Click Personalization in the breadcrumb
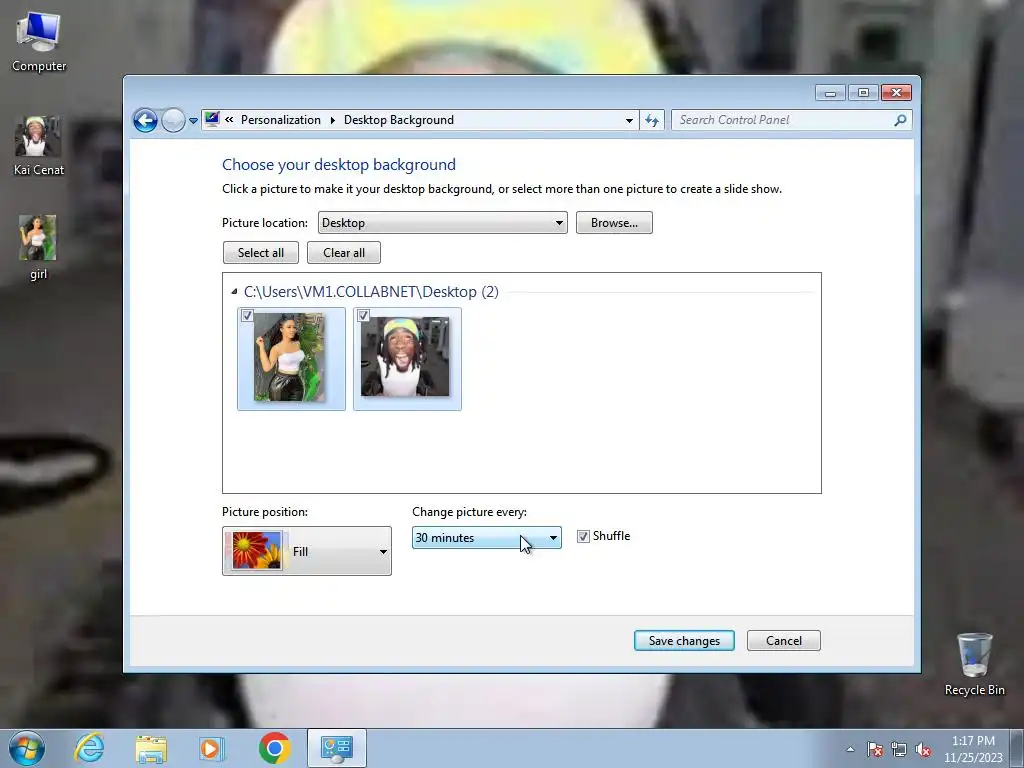The image size is (1024, 768). point(280,120)
